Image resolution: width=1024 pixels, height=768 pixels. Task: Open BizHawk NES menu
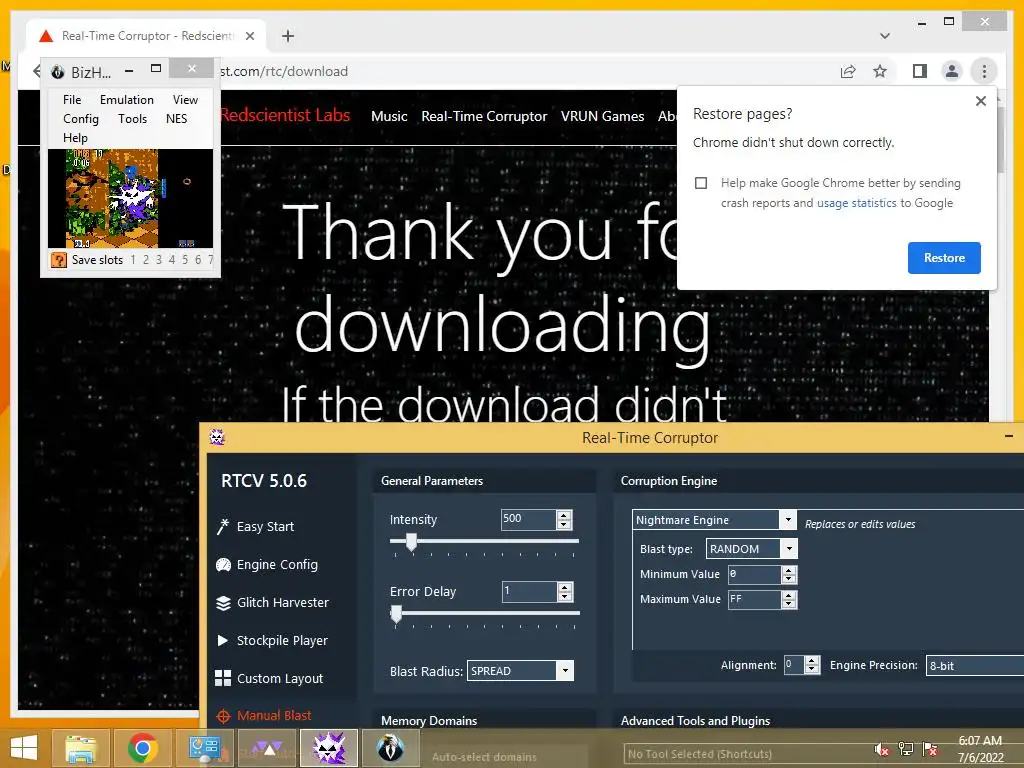pyautogui.click(x=176, y=119)
